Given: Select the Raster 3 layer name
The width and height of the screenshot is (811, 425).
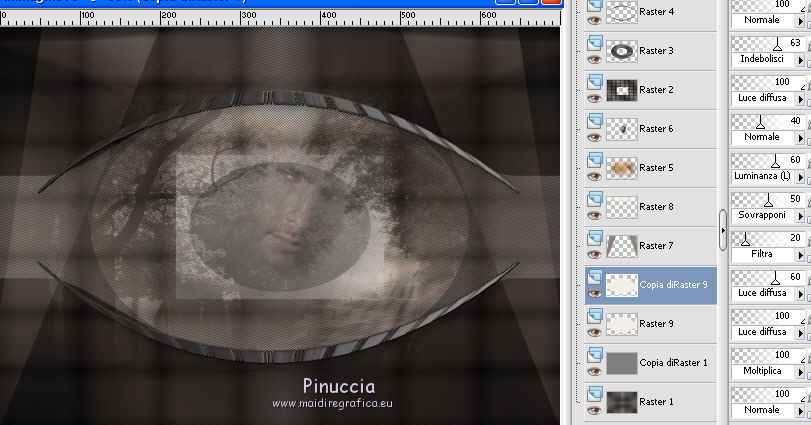Looking at the screenshot, I should (656, 51).
